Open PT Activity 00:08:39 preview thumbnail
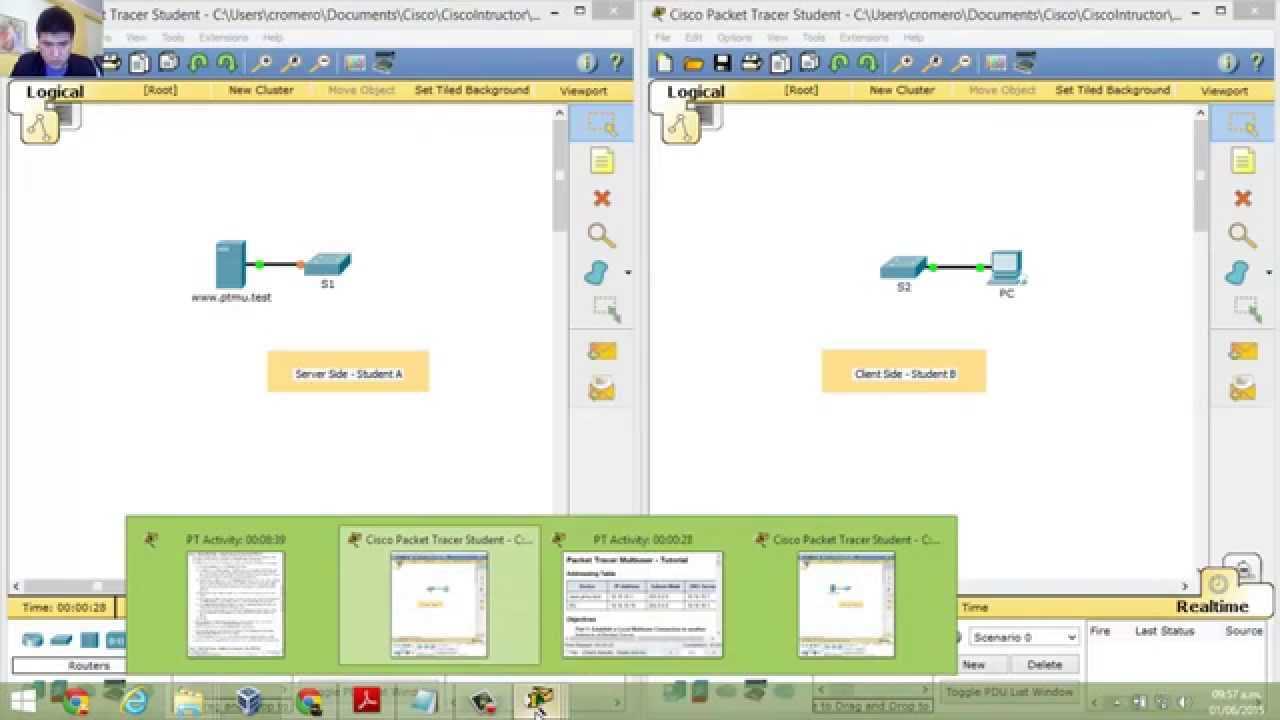The height and width of the screenshot is (720, 1280). tap(236, 604)
